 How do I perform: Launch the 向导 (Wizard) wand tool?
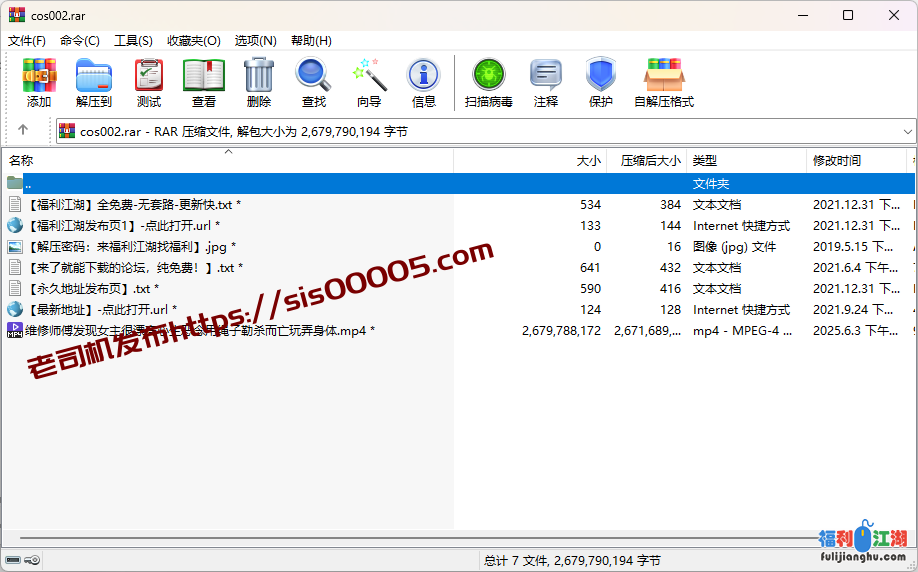point(369,75)
